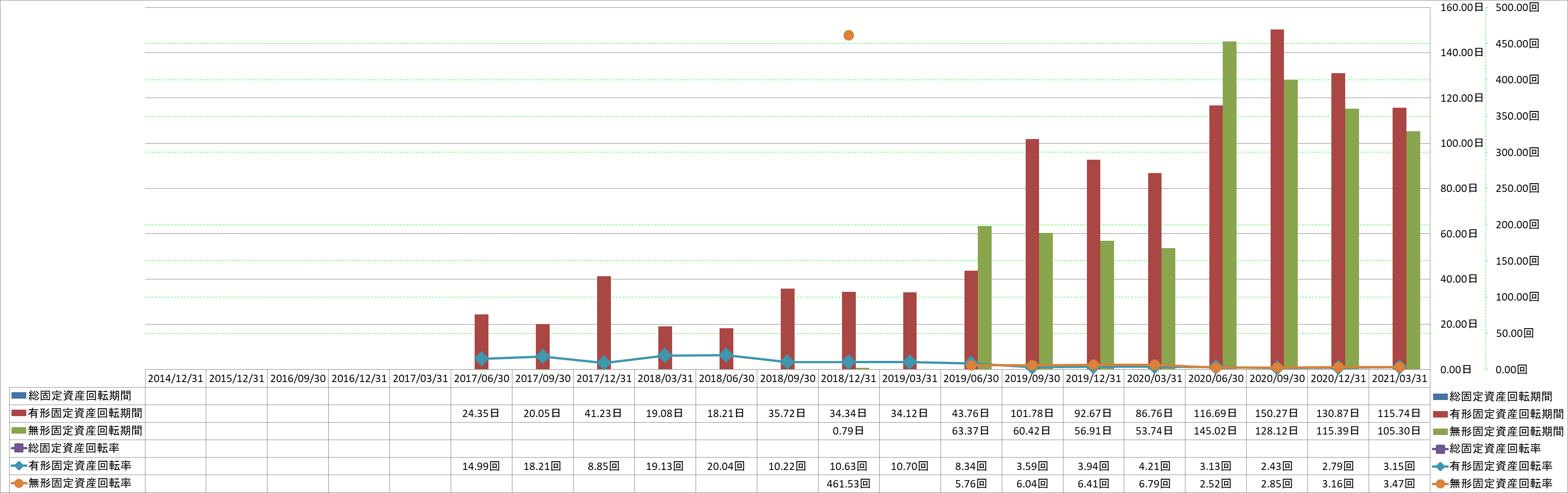Click the 50.00回 secondary axis label
1568x493 pixels.
1515,334
